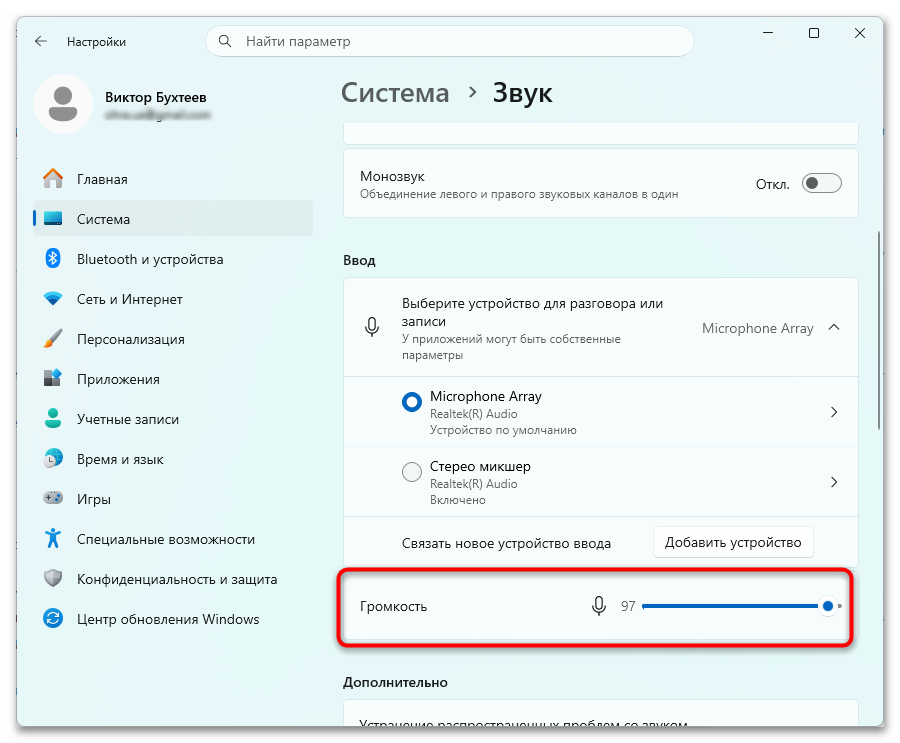
Task: Click Связать новое устройство ввода text
Action: point(506,543)
